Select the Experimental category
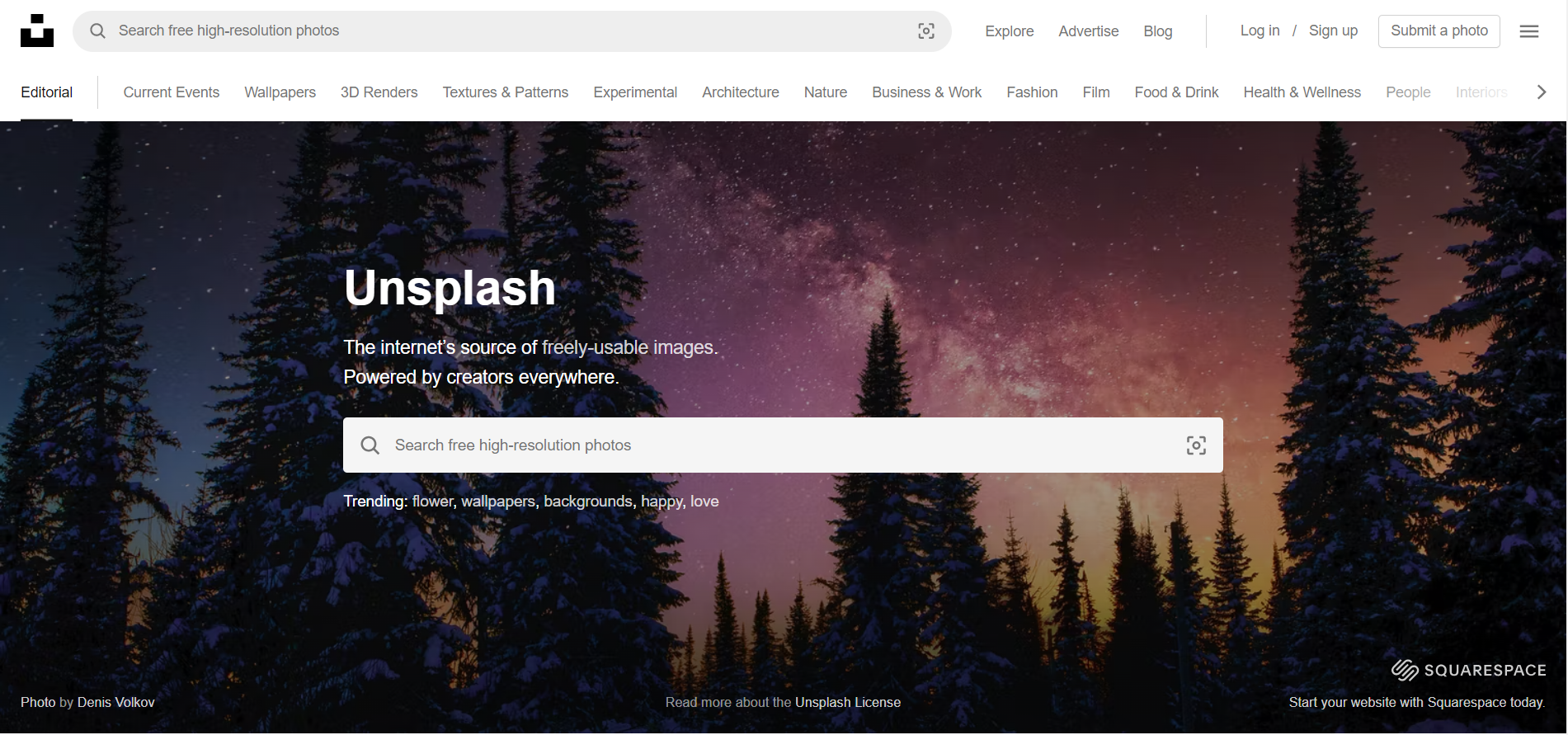 tap(635, 92)
